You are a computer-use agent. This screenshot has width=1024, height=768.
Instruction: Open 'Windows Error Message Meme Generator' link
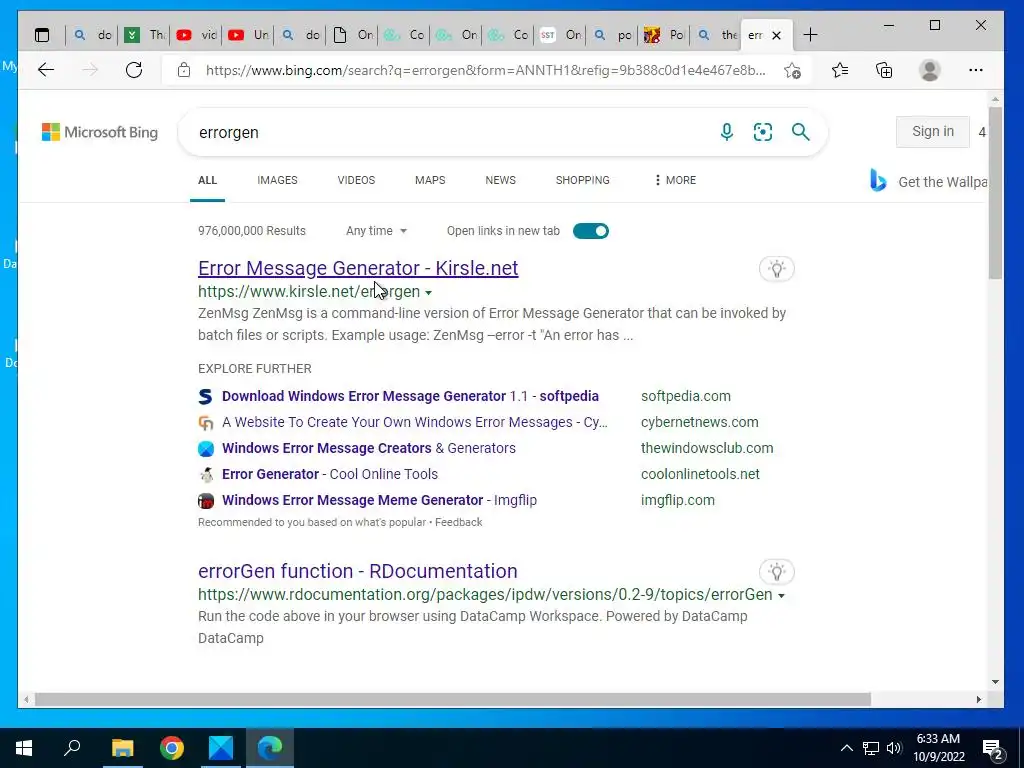click(x=379, y=501)
